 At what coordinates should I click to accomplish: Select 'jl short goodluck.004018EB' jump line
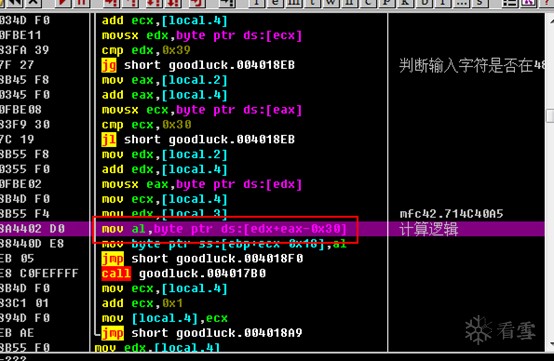[x=198, y=140]
